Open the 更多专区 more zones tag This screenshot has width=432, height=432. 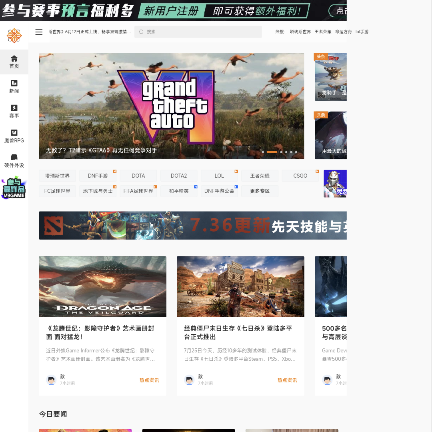(x=260, y=191)
